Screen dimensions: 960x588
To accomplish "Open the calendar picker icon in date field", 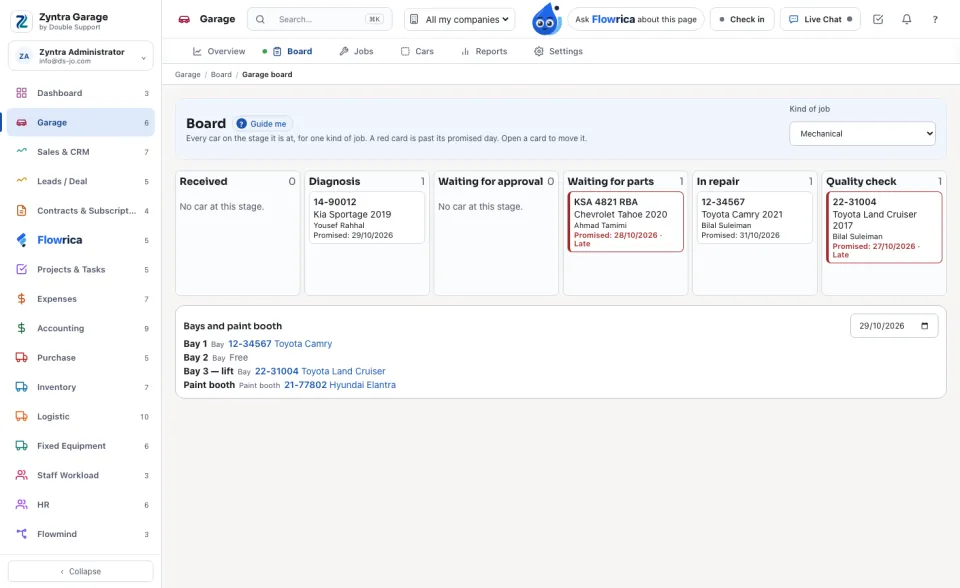I will coord(924,326).
